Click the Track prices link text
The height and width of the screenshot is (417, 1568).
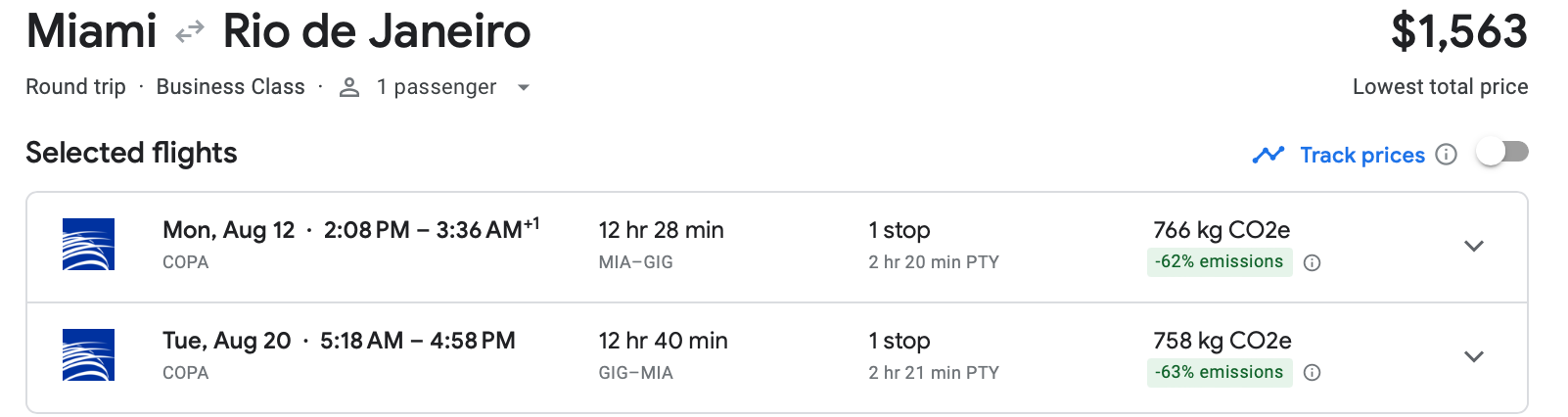1361,155
